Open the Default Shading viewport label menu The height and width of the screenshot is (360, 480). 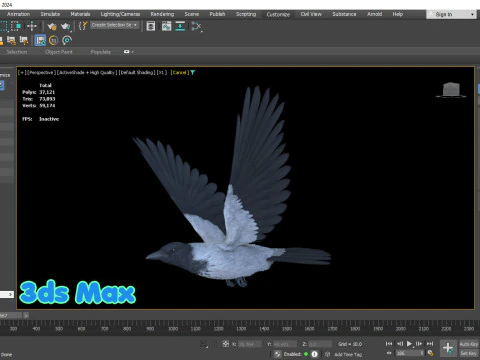(x=137, y=72)
